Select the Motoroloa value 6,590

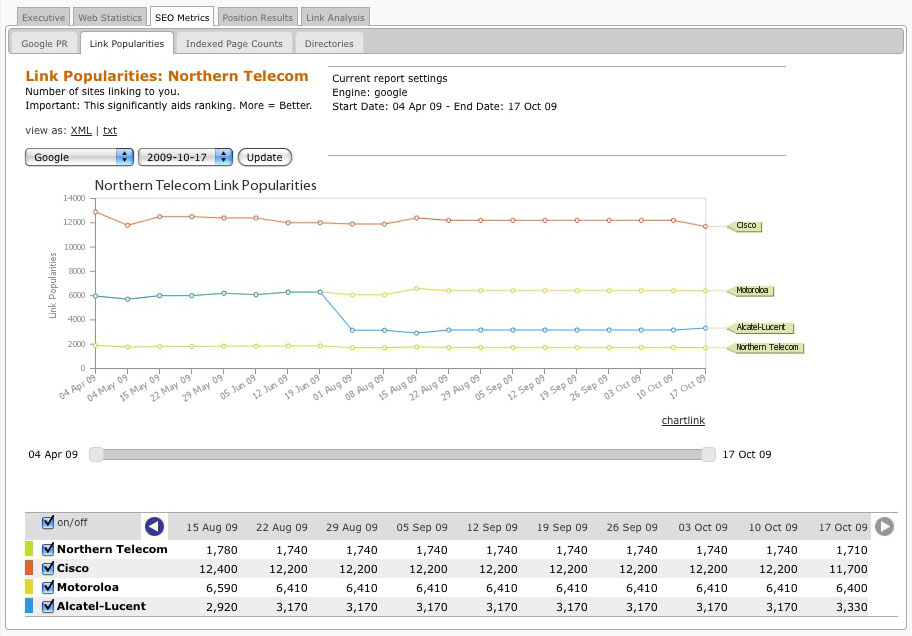[222, 588]
